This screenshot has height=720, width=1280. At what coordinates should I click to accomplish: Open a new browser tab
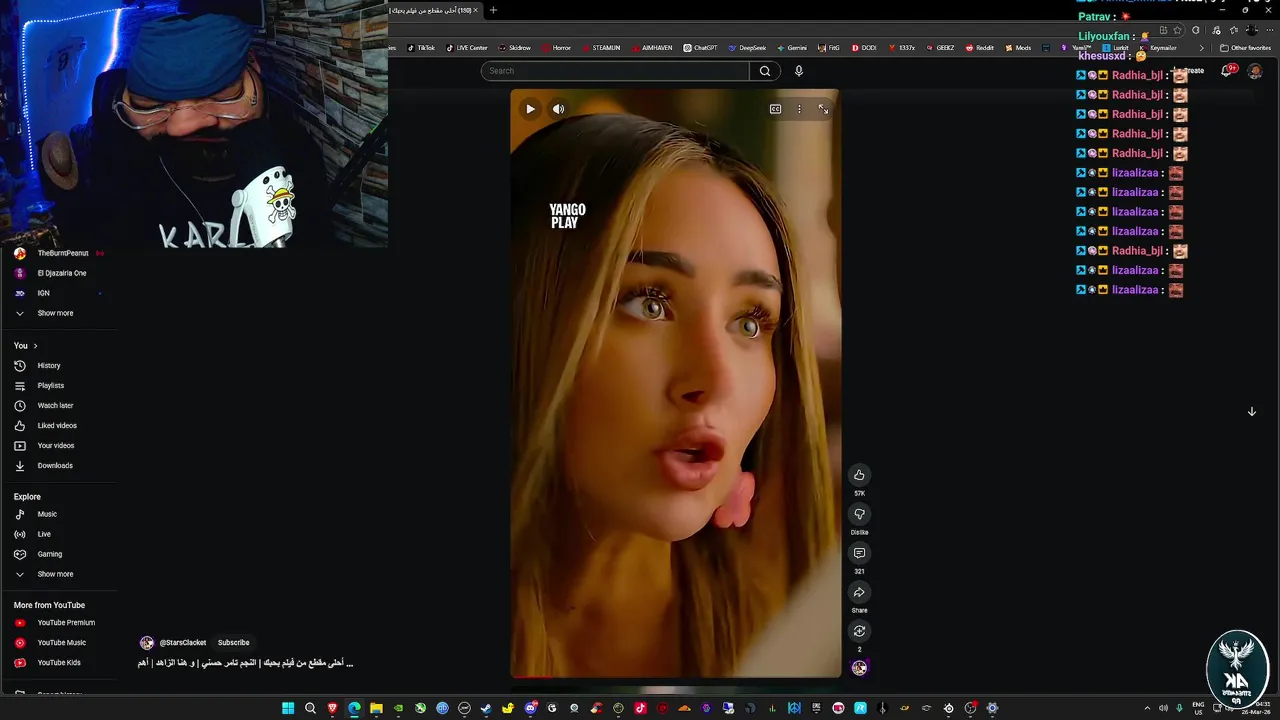click(493, 10)
